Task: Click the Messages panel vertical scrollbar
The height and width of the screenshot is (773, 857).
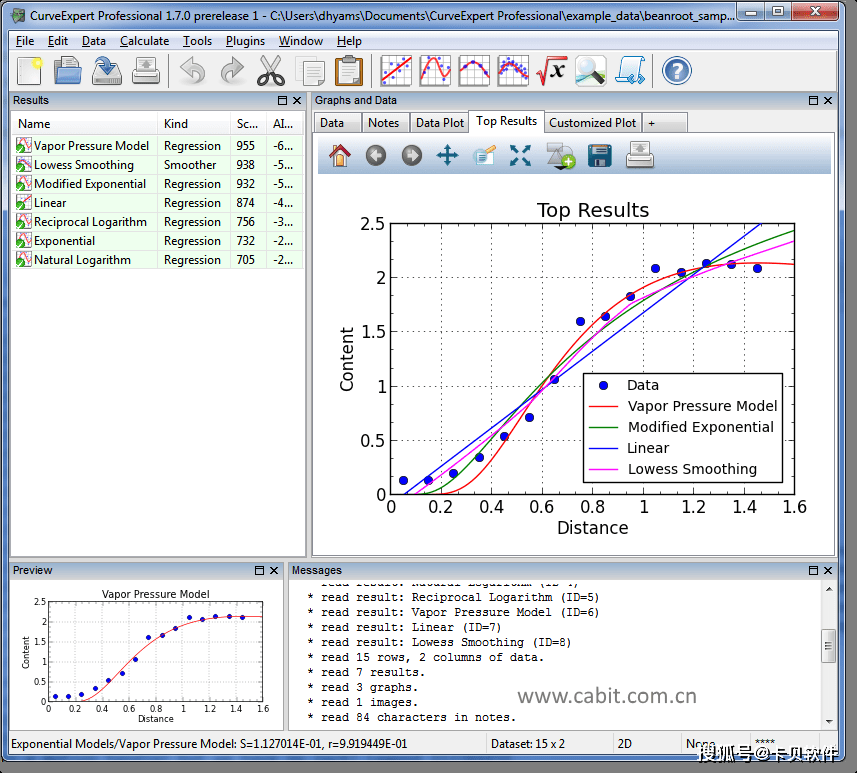Action: [x=827, y=645]
